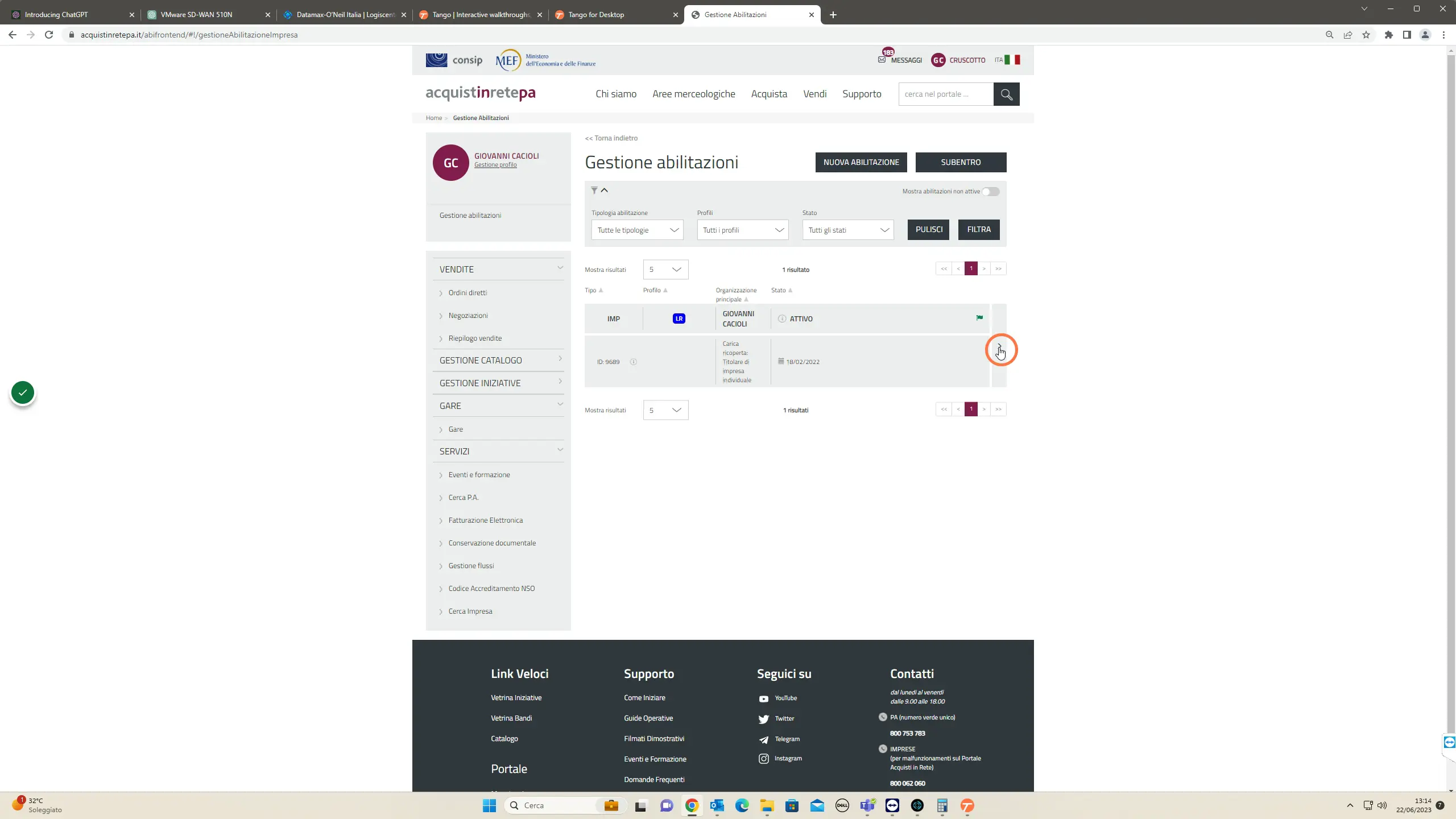
Task: Sort the table by Tipo column
Action: pyautogui.click(x=593, y=291)
